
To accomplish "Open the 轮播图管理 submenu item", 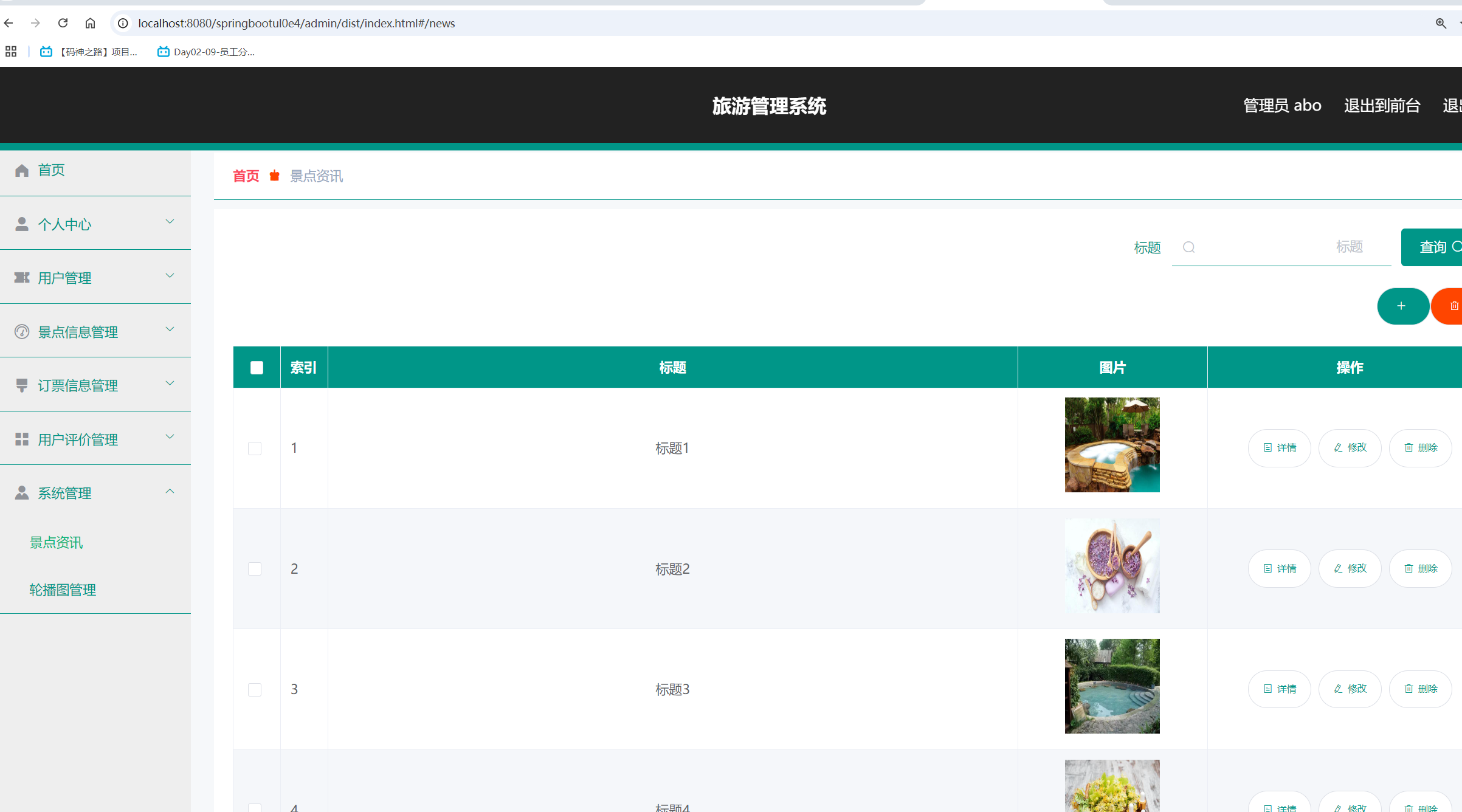I will click(63, 590).
